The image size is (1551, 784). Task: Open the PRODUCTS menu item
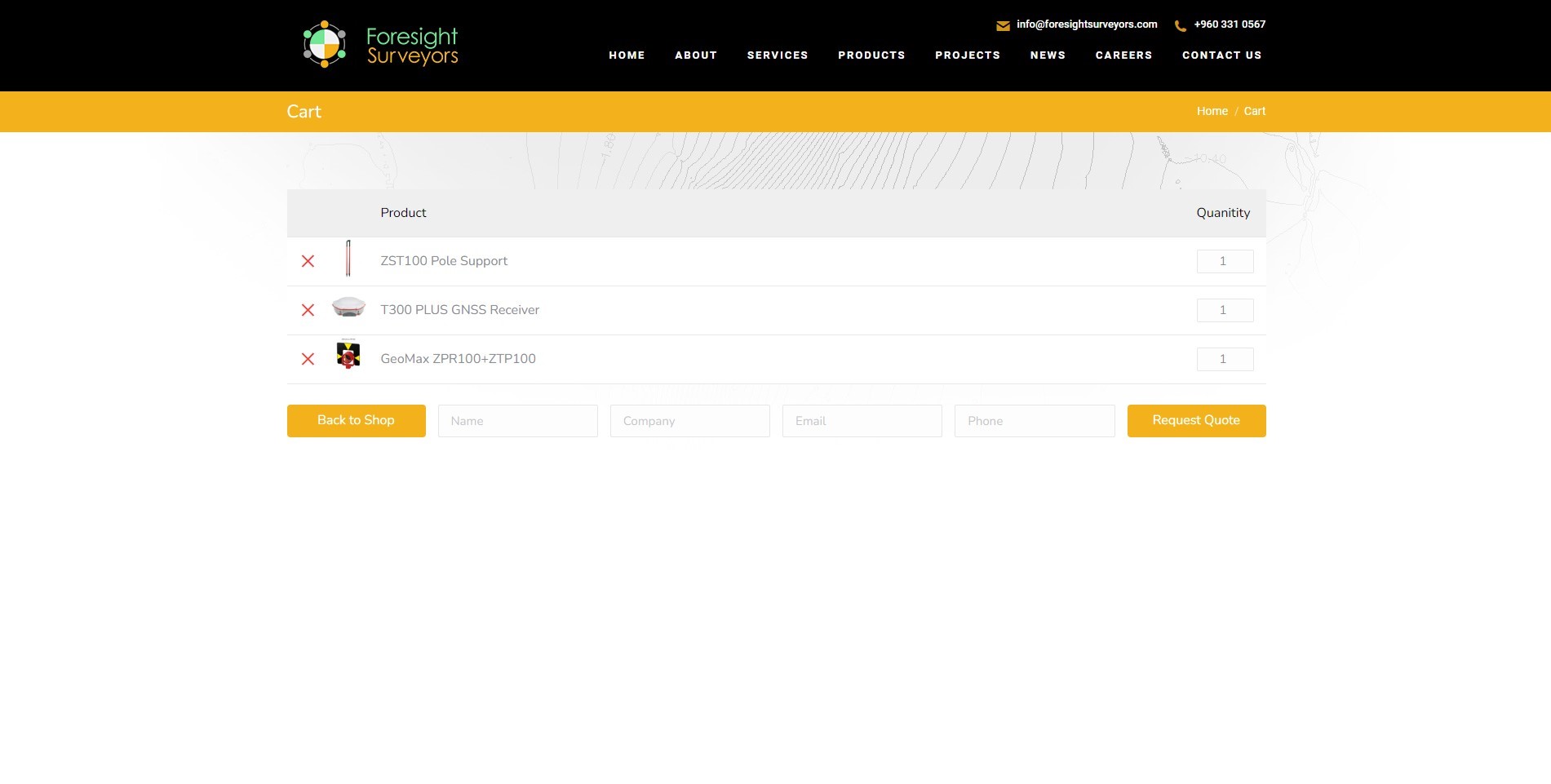[871, 55]
